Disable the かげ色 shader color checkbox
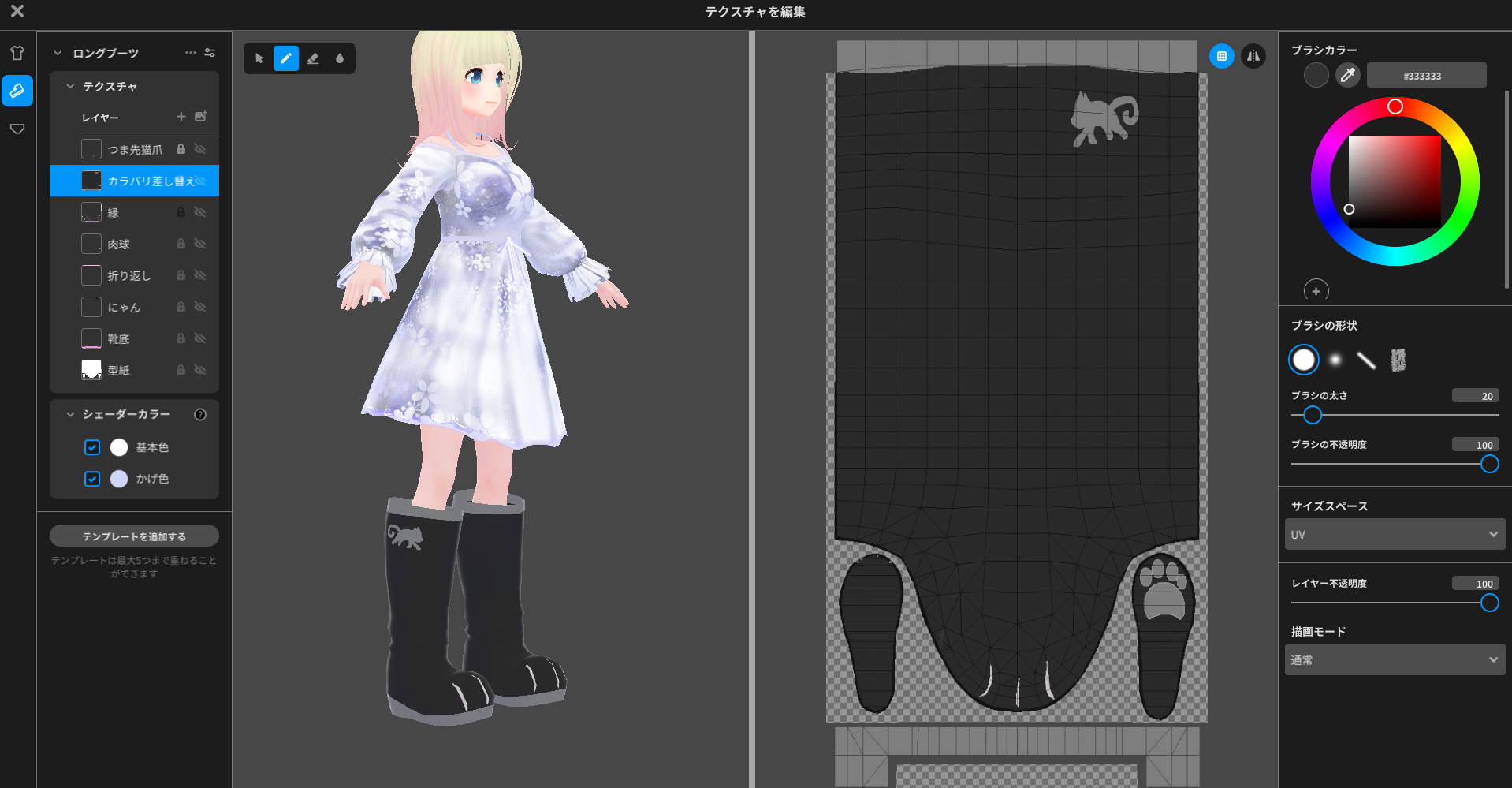The height and width of the screenshot is (788, 1512). pos(92,479)
